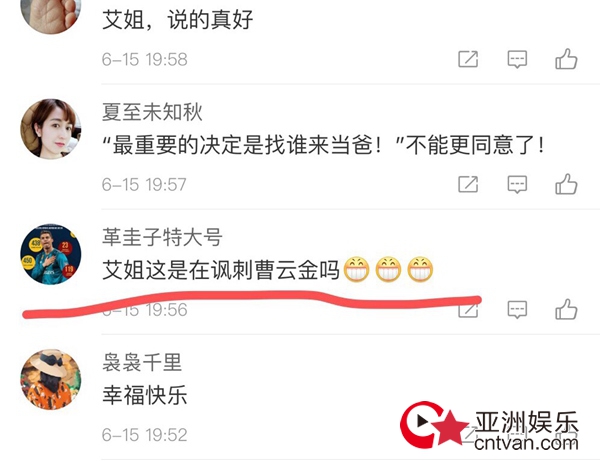
Task: Open the comment text 幸福快乐
Action: coord(145,395)
